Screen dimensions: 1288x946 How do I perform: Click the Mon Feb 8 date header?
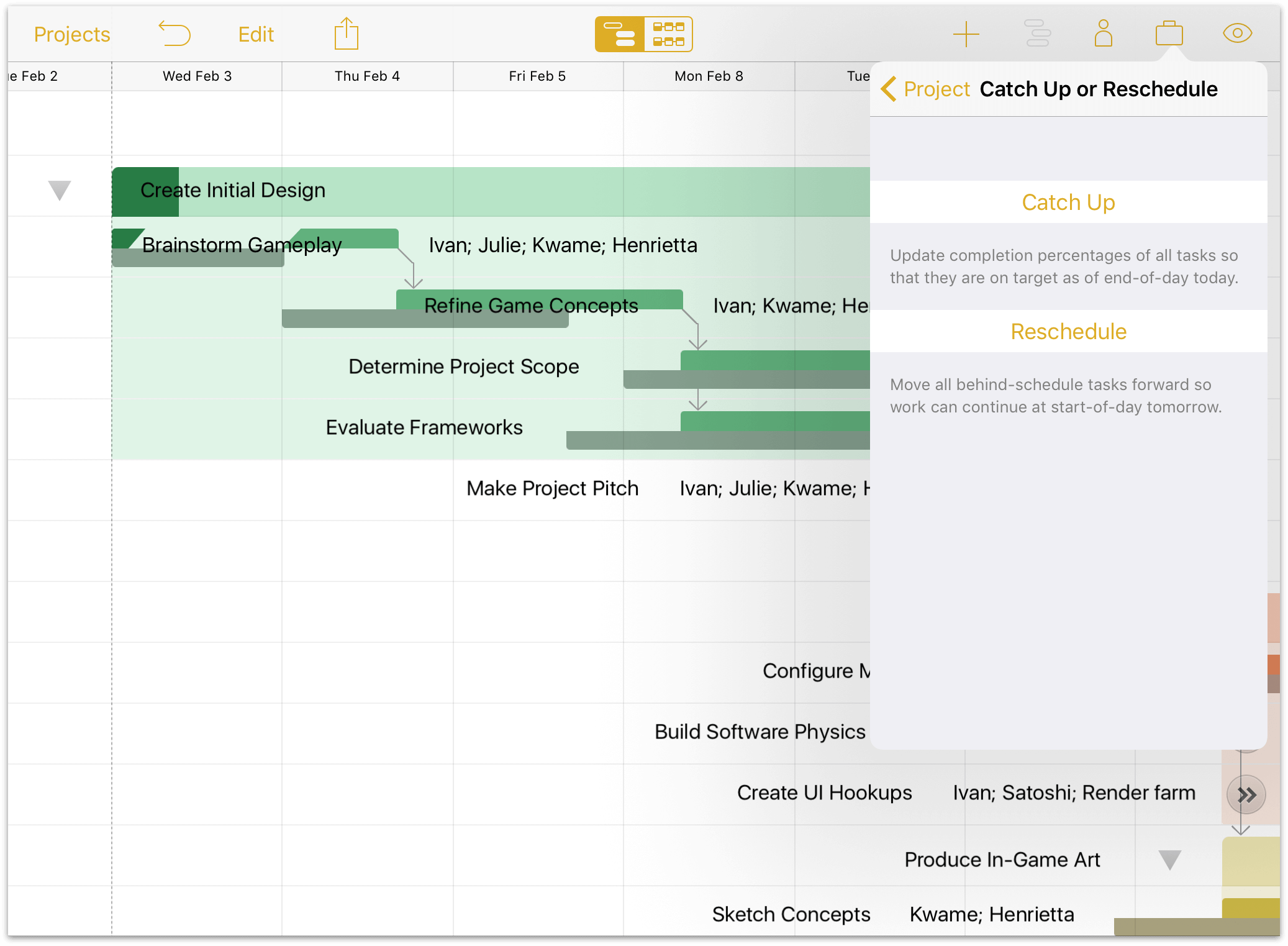[709, 76]
